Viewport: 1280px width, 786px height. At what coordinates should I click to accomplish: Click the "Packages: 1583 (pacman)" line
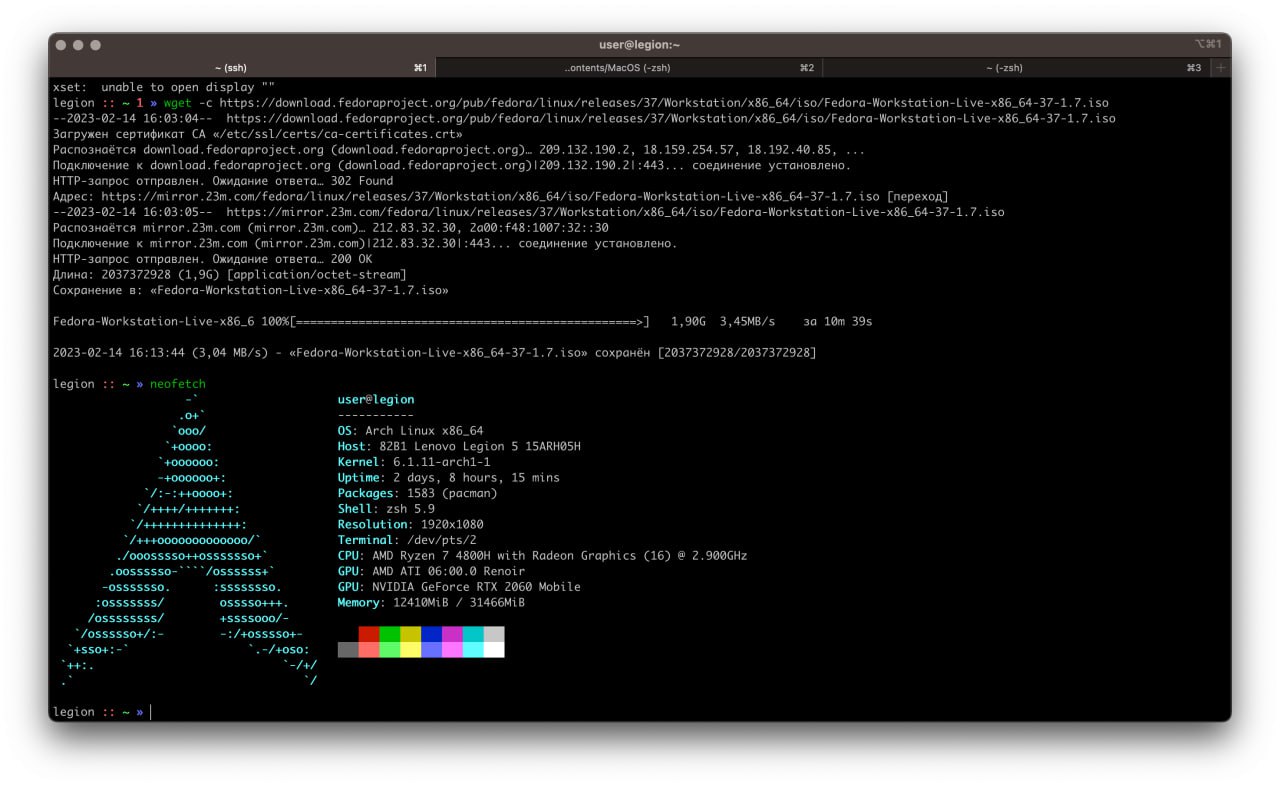coord(418,493)
